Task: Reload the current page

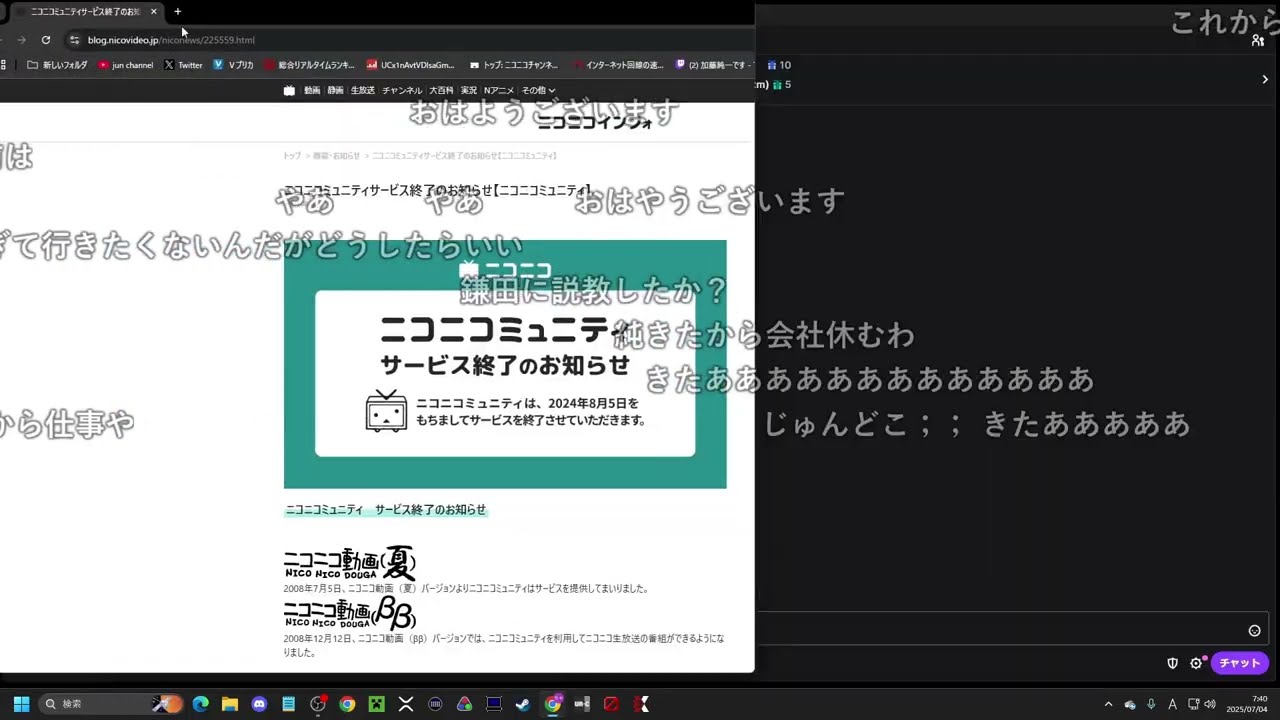Action: click(46, 40)
